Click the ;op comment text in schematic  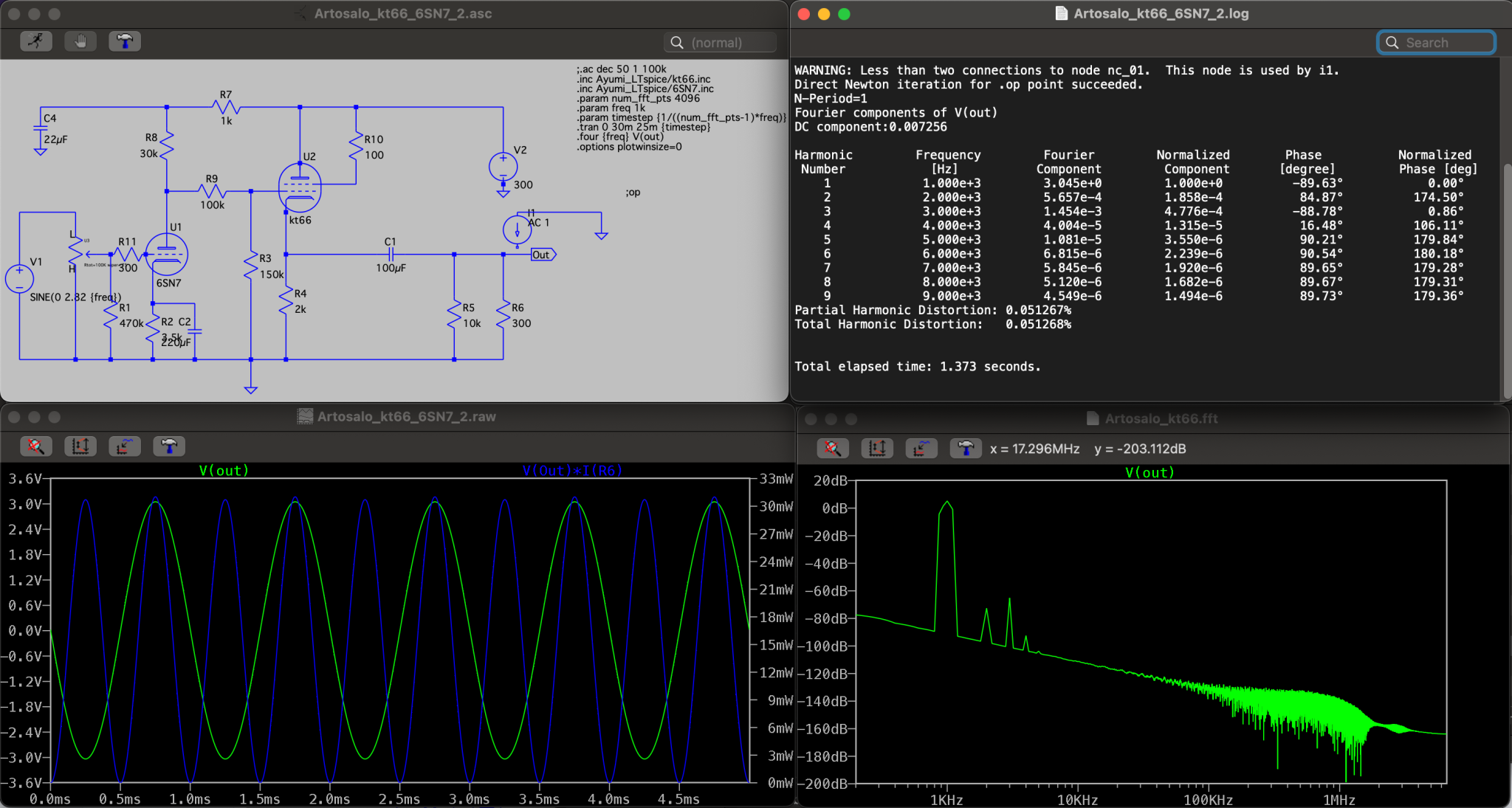(633, 193)
